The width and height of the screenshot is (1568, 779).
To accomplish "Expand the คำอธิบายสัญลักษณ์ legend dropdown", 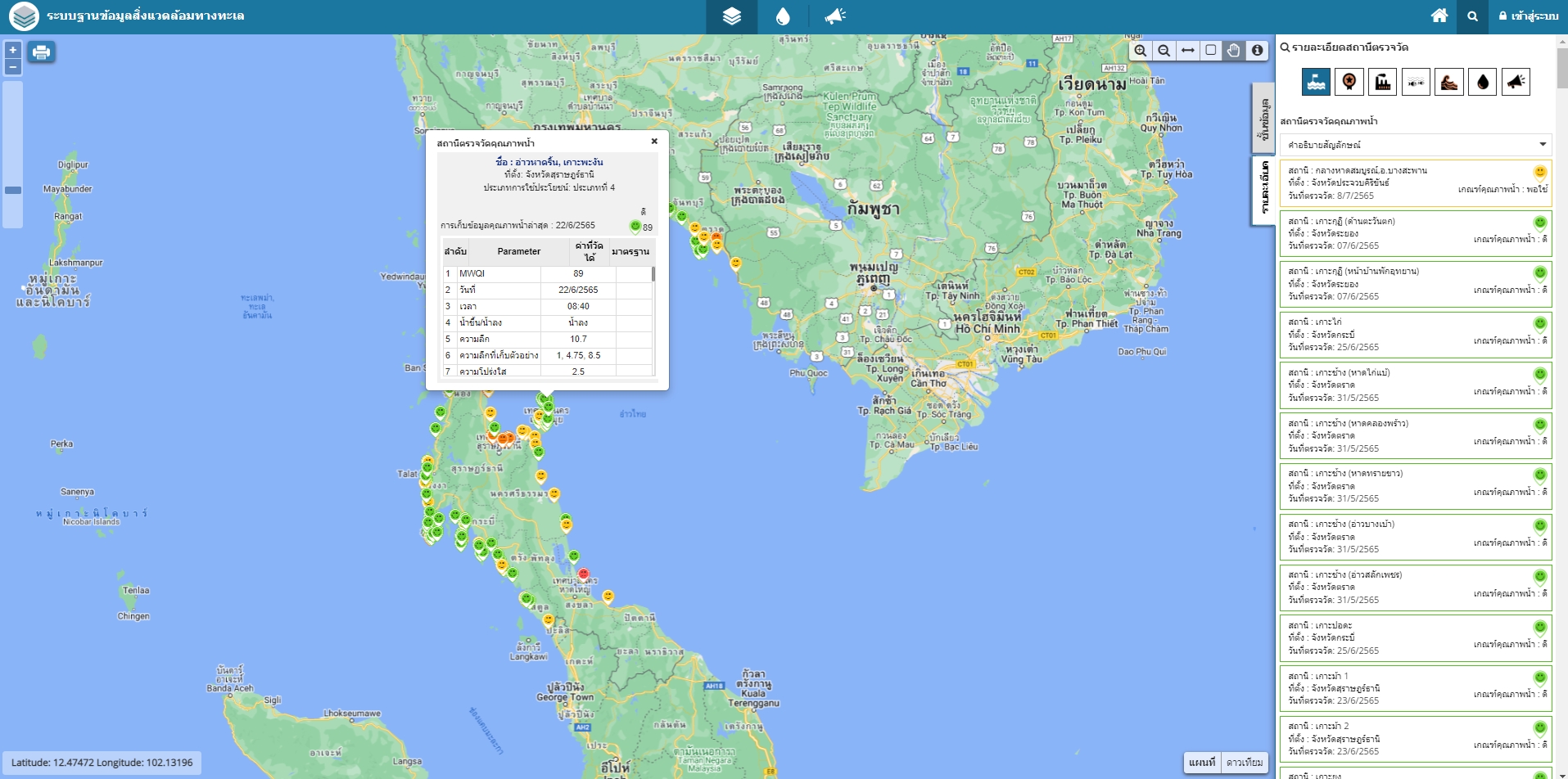I will 1416,145.
